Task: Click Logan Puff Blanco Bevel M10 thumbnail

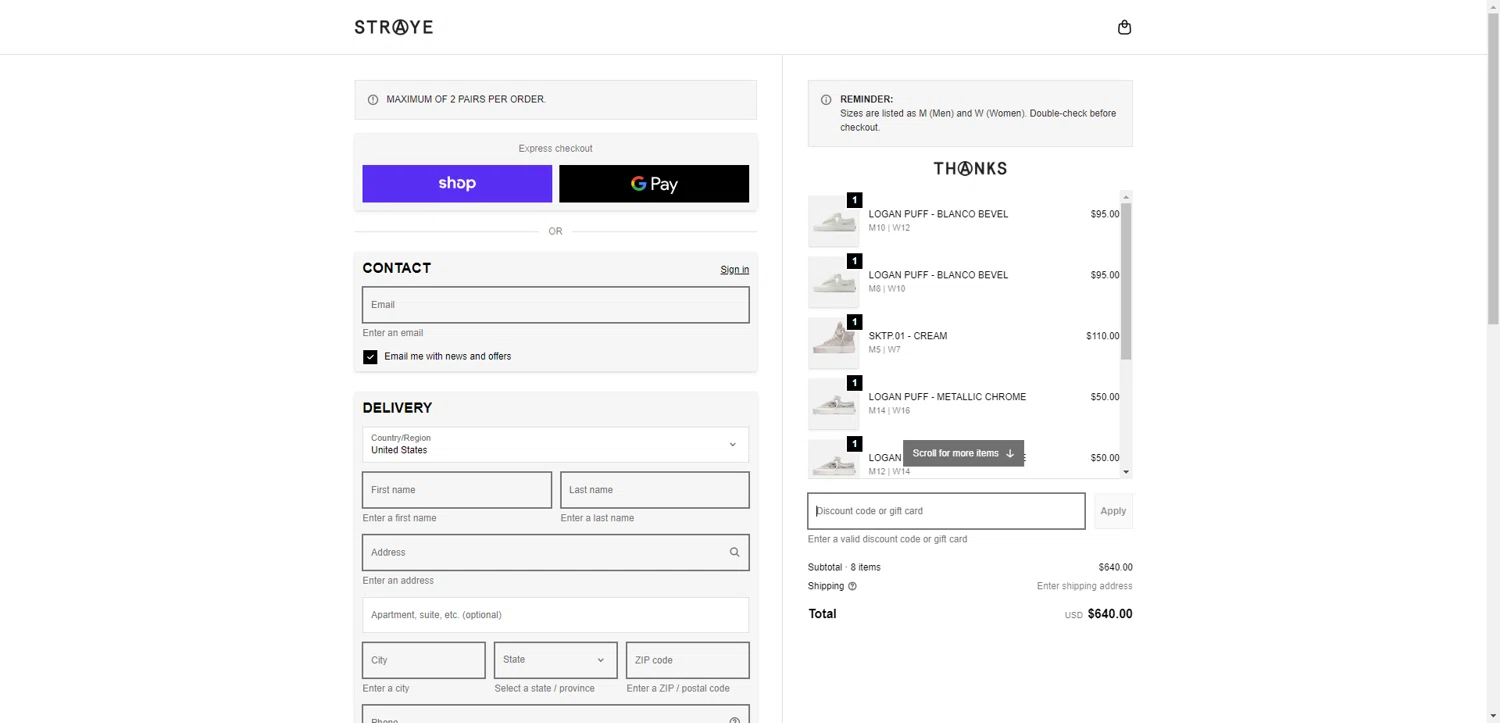Action: coord(833,221)
